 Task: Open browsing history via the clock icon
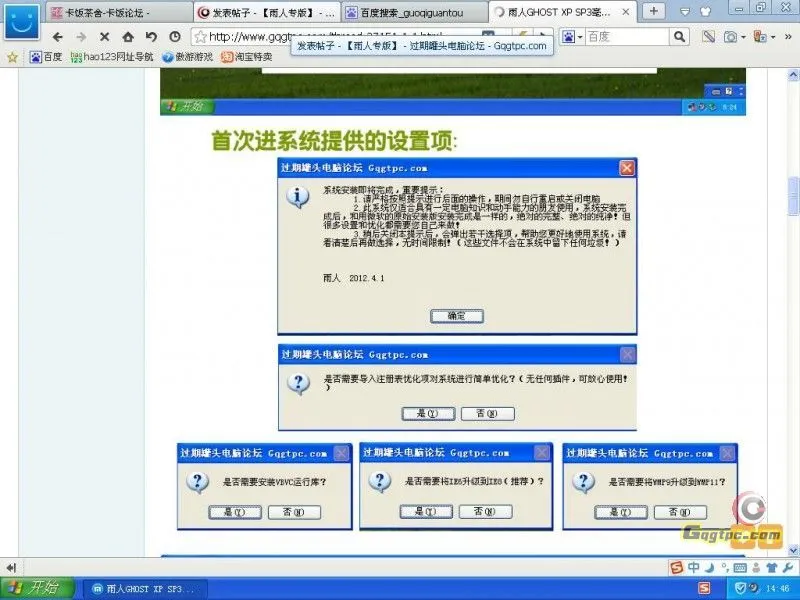[x=176, y=39]
